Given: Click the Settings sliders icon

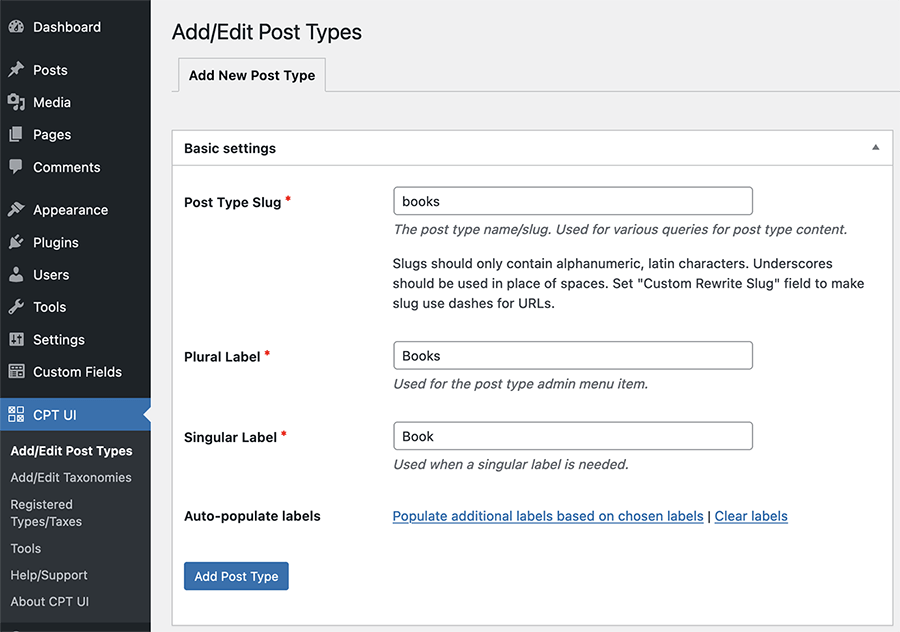Looking at the screenshot, I should pos(16,339).
